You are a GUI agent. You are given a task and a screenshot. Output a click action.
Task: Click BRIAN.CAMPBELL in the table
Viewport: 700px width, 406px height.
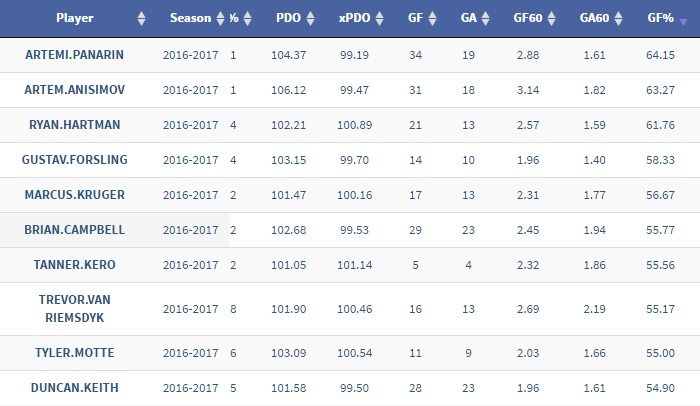pos(75,230)
